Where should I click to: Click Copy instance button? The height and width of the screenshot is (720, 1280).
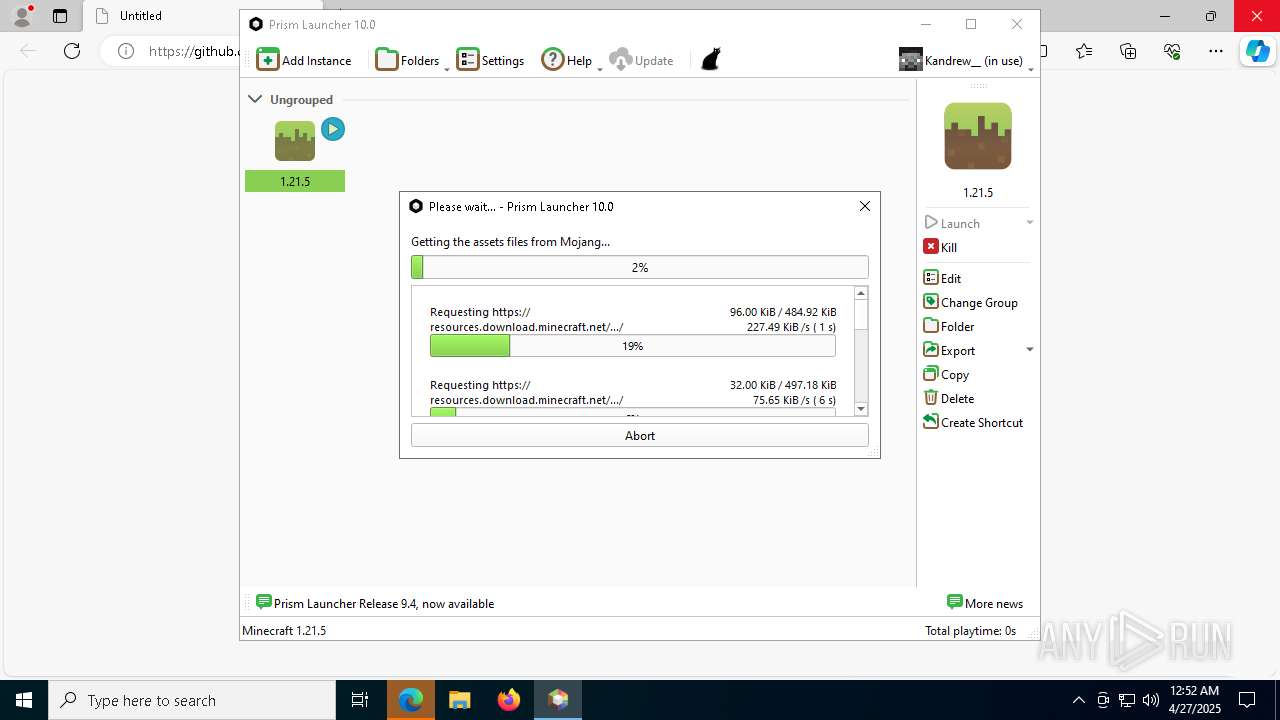946,374
